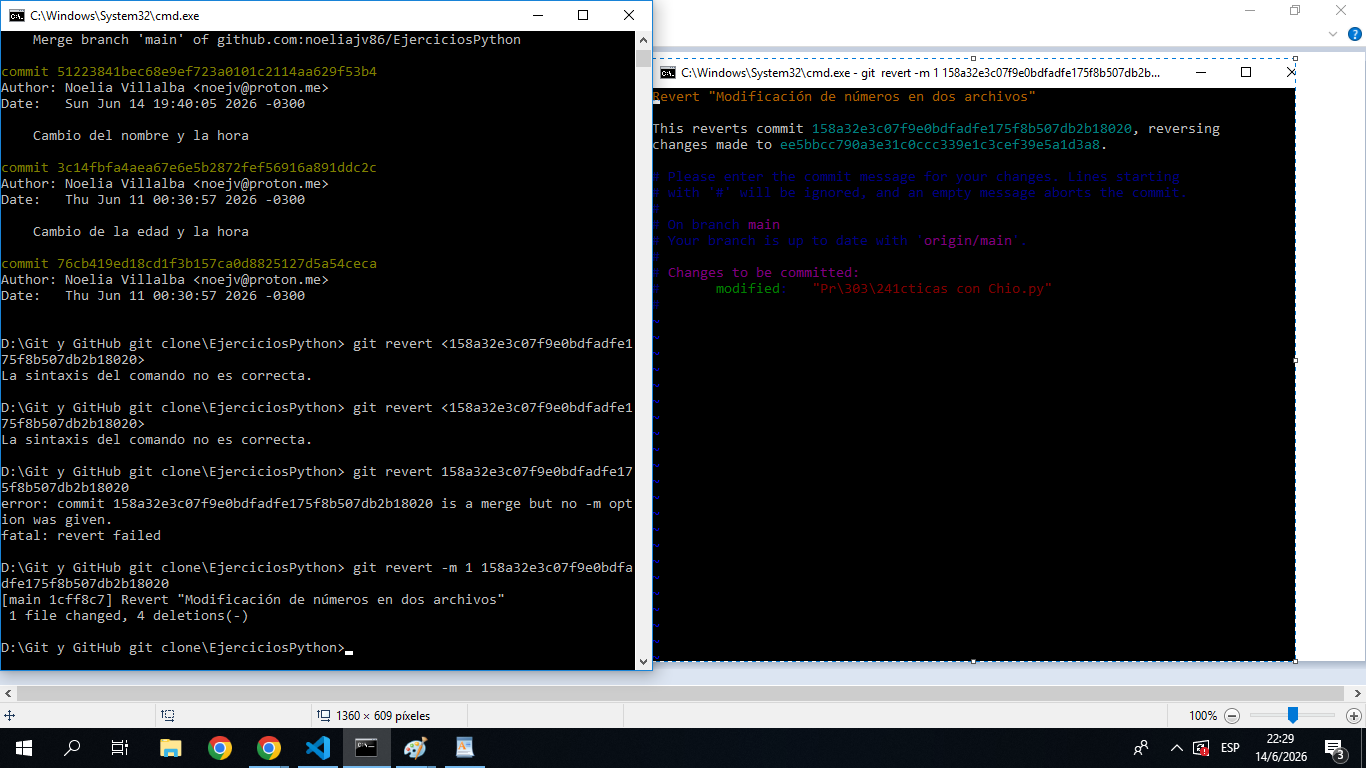
Task: Click the security alert tray icon
Action: (1201, 748)
